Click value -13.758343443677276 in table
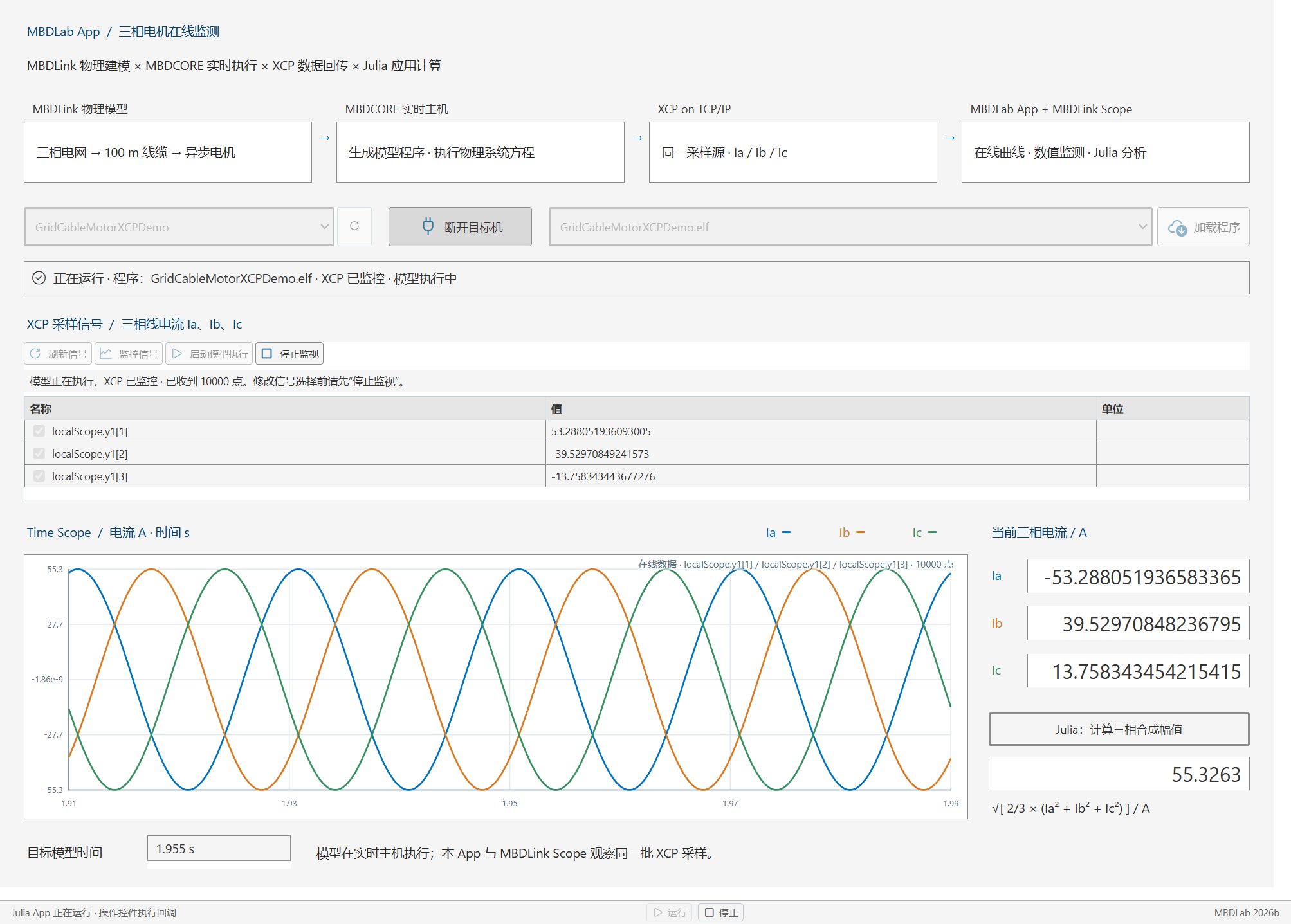 (603, 476)
